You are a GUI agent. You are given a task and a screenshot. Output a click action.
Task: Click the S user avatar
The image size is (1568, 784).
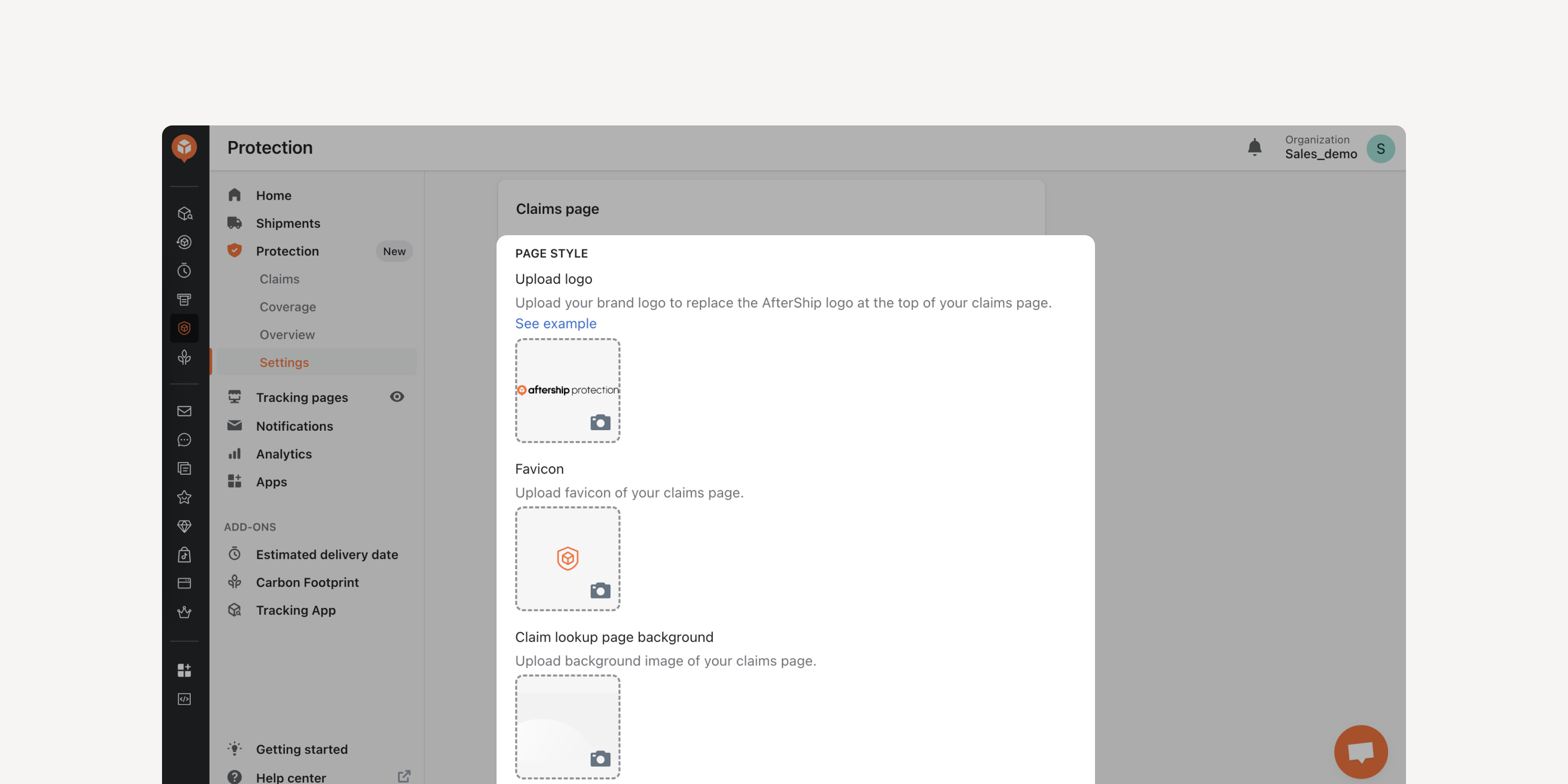(1380, 148)
